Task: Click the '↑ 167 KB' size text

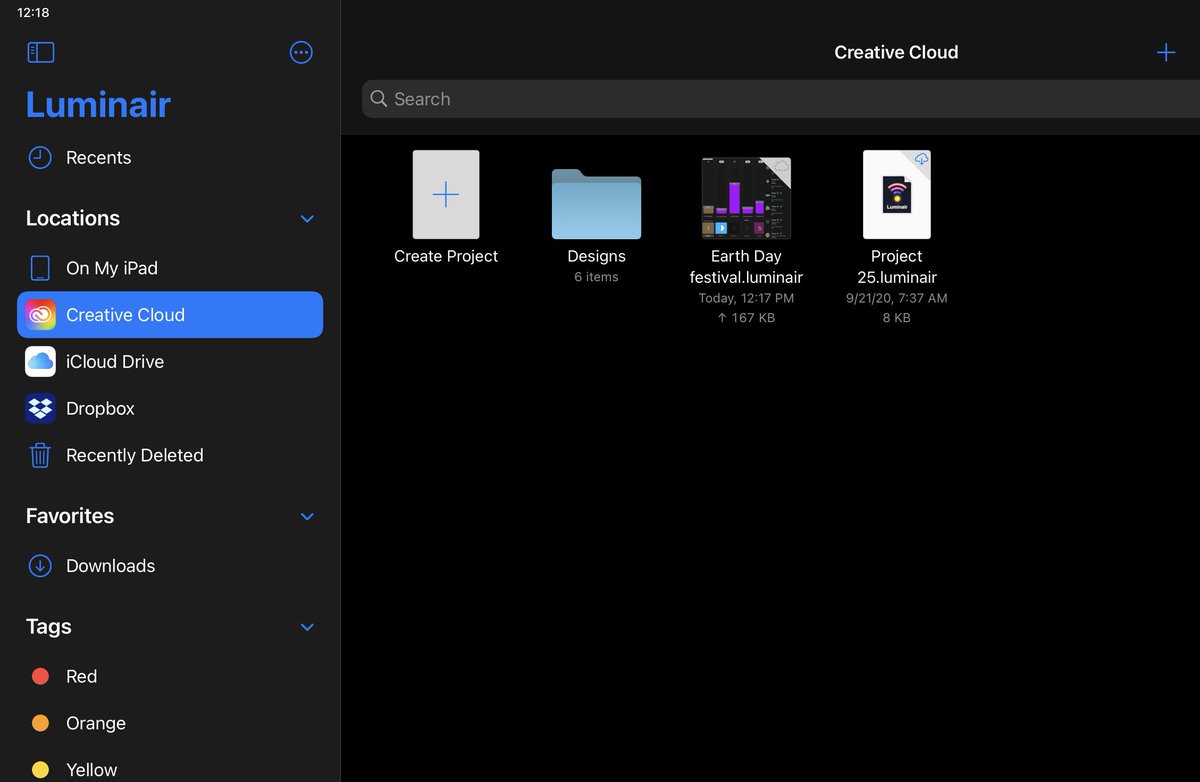Action: (x=746, y=318)
